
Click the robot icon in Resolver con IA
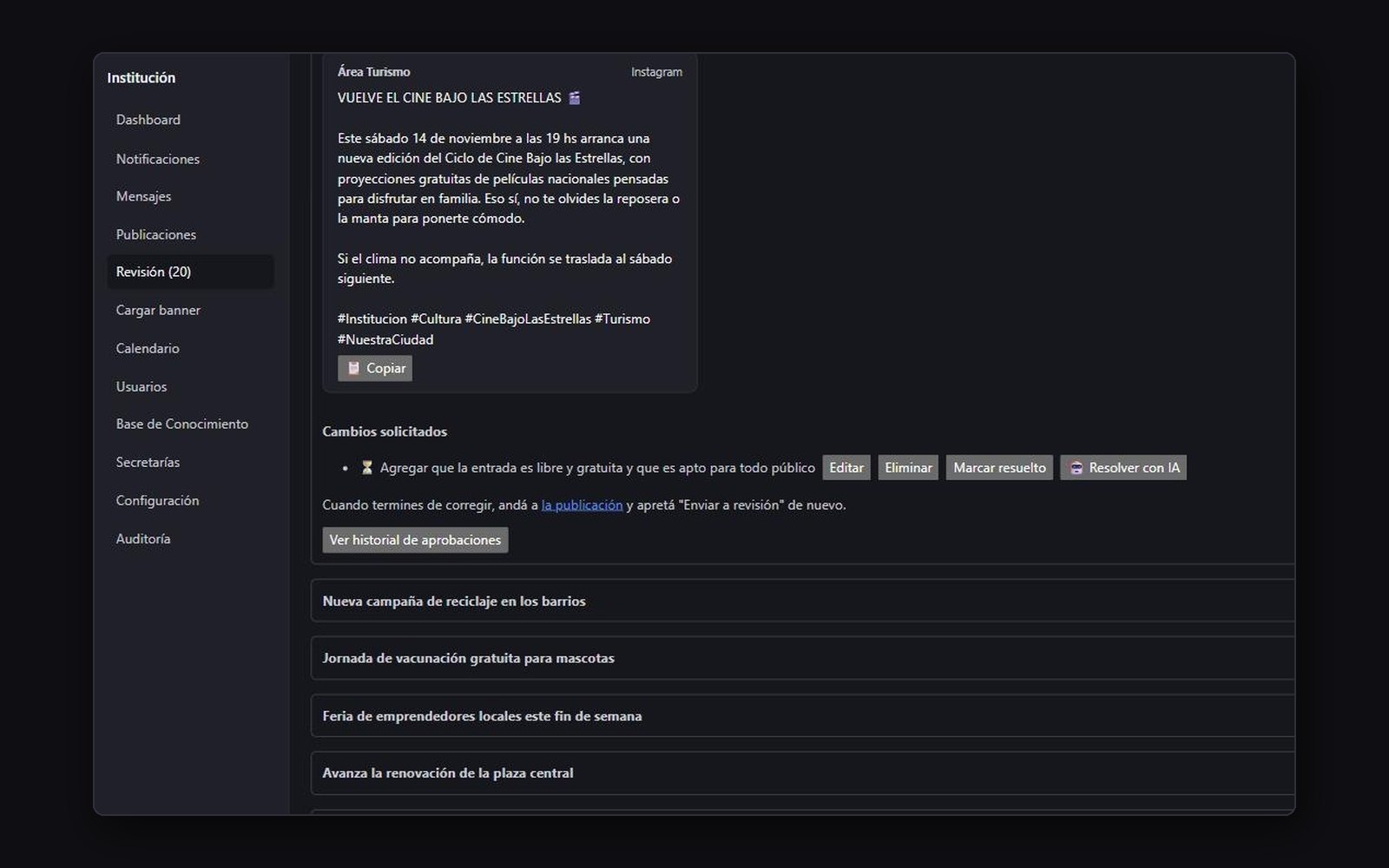[1076, 468]
